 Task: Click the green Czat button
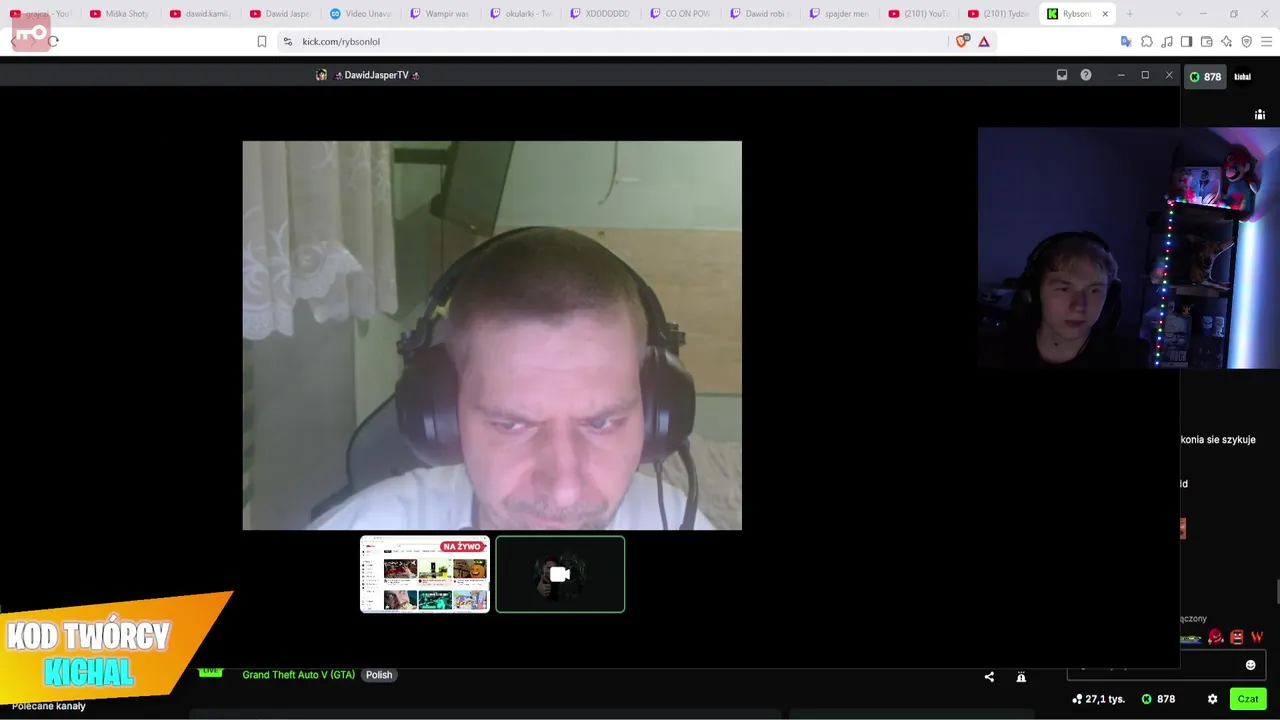coord(1248,699)
